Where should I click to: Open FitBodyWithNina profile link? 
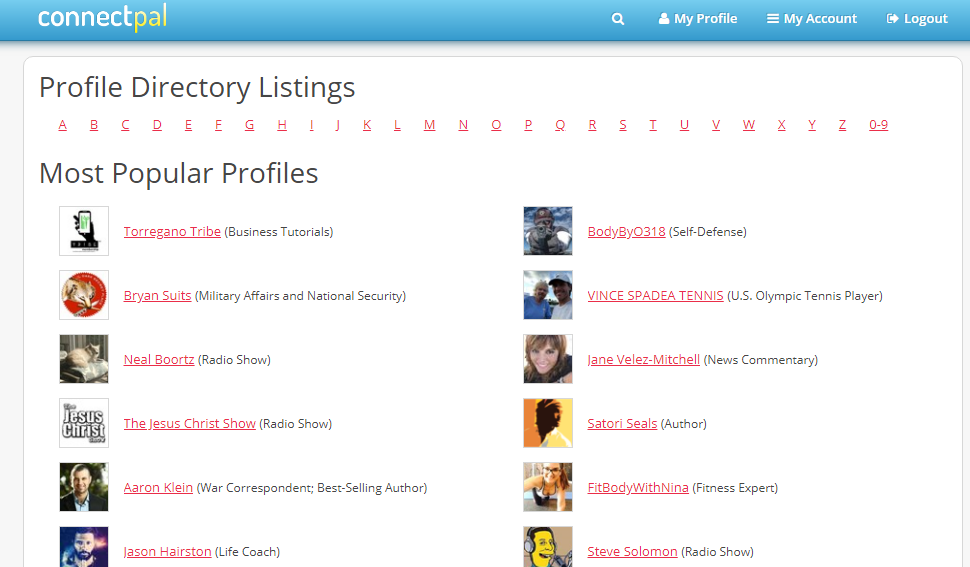coord(638,488)
